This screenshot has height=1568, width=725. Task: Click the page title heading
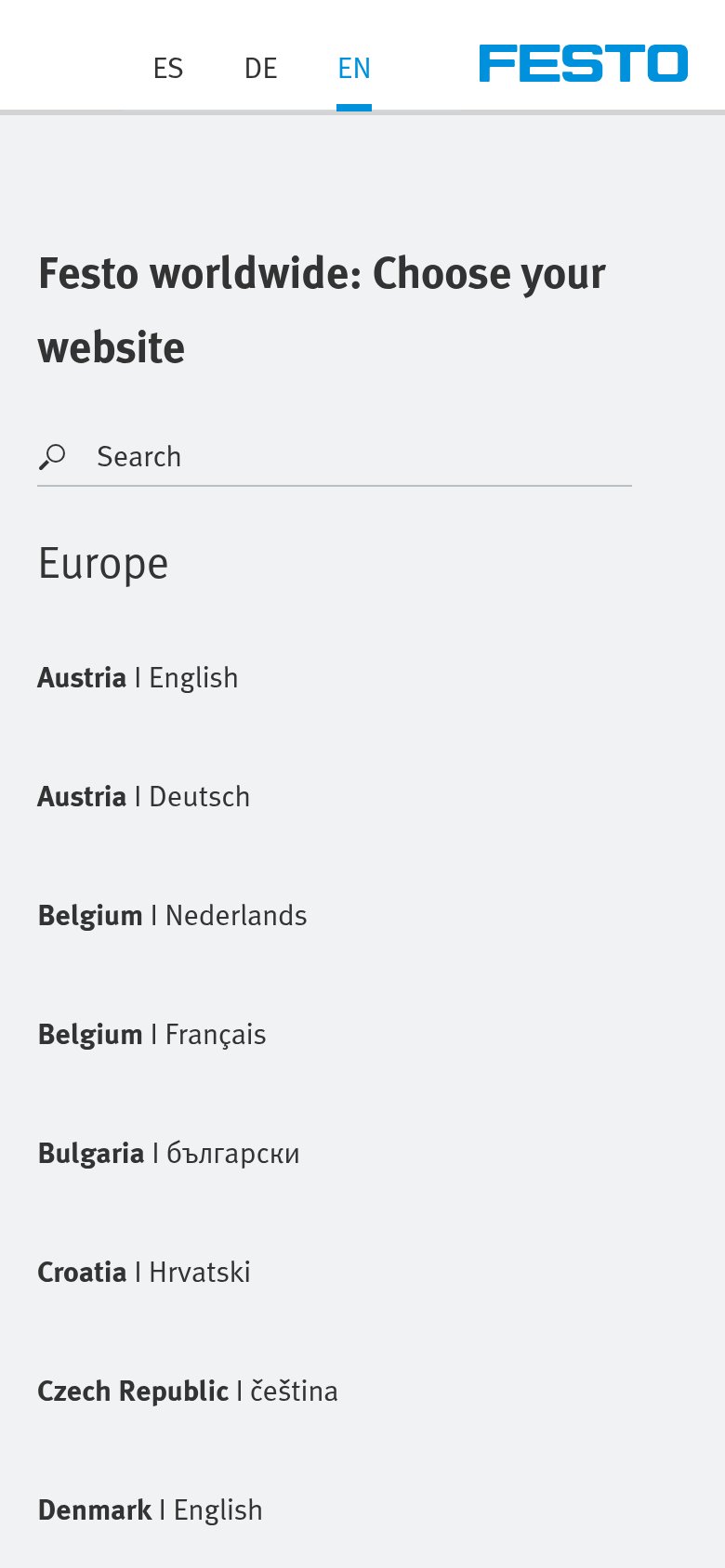(x=322, y=310)
